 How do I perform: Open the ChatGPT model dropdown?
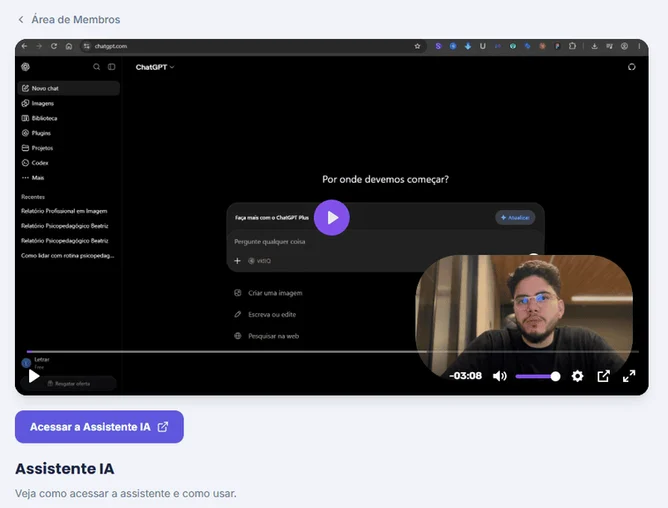[x=155, y=67]
